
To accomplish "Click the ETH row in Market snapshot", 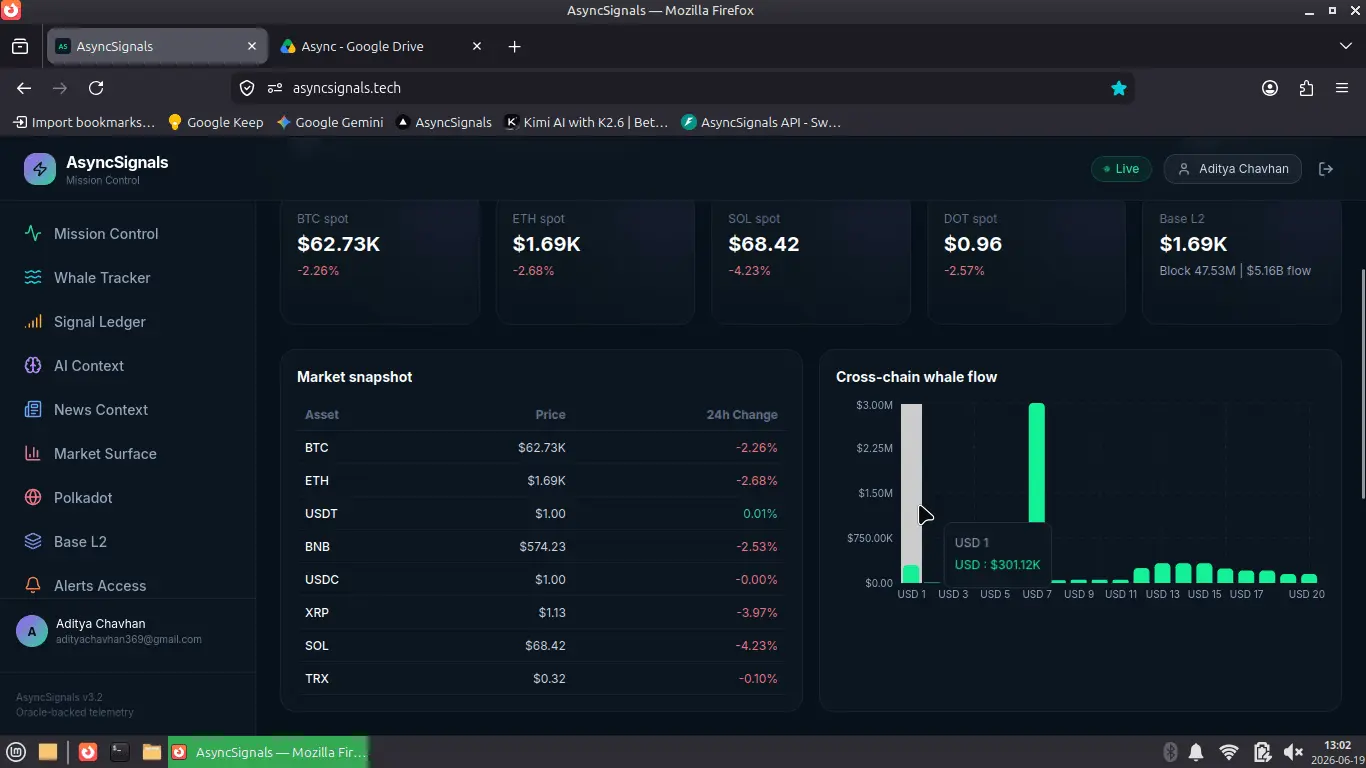I will click(x=541, y=481).
